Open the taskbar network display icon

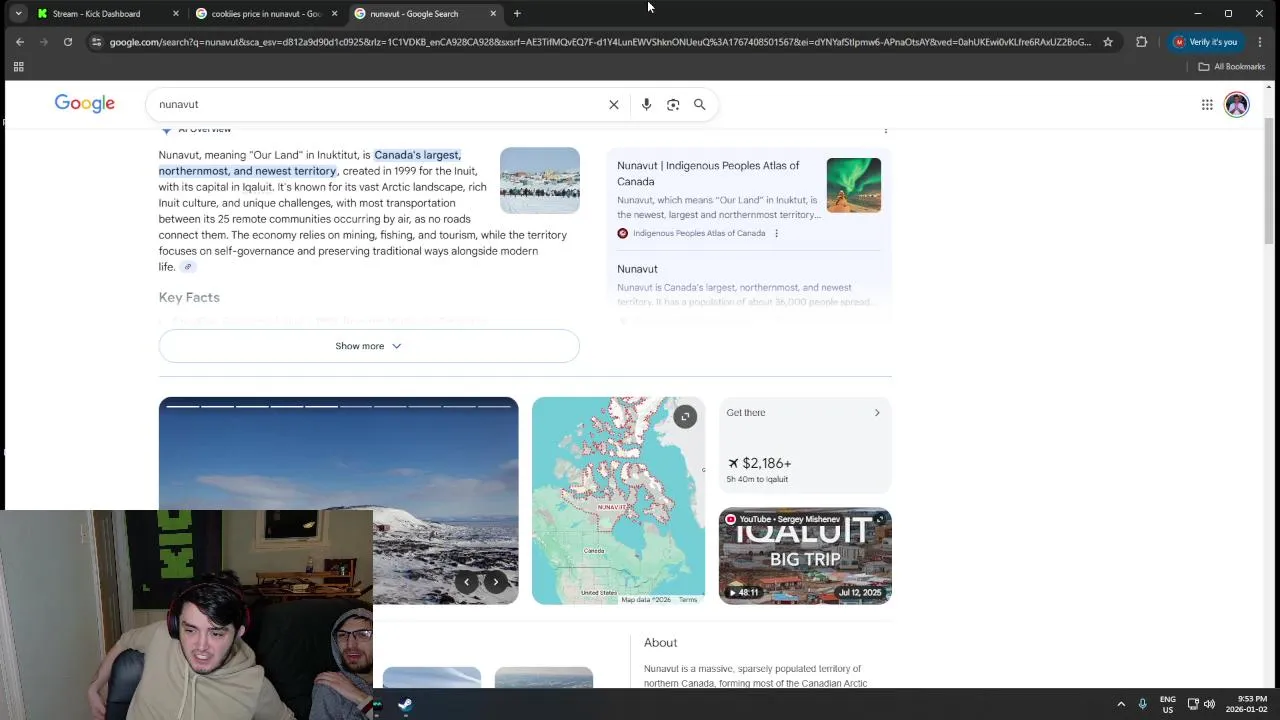click(x=1193, y=704)
